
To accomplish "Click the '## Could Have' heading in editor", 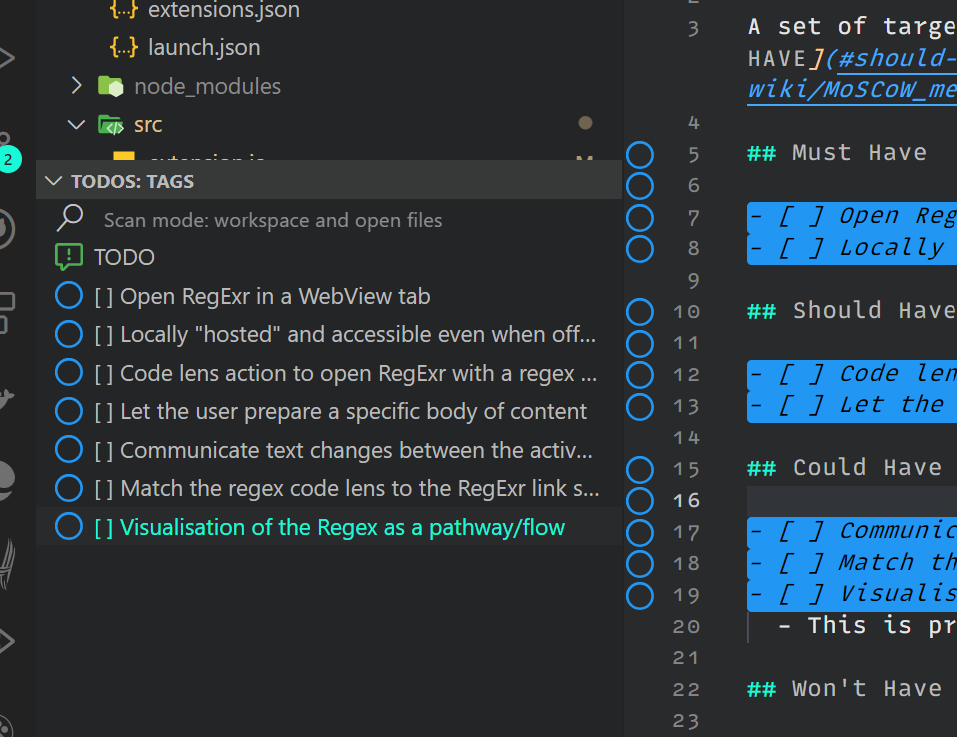I will point(845,468).
